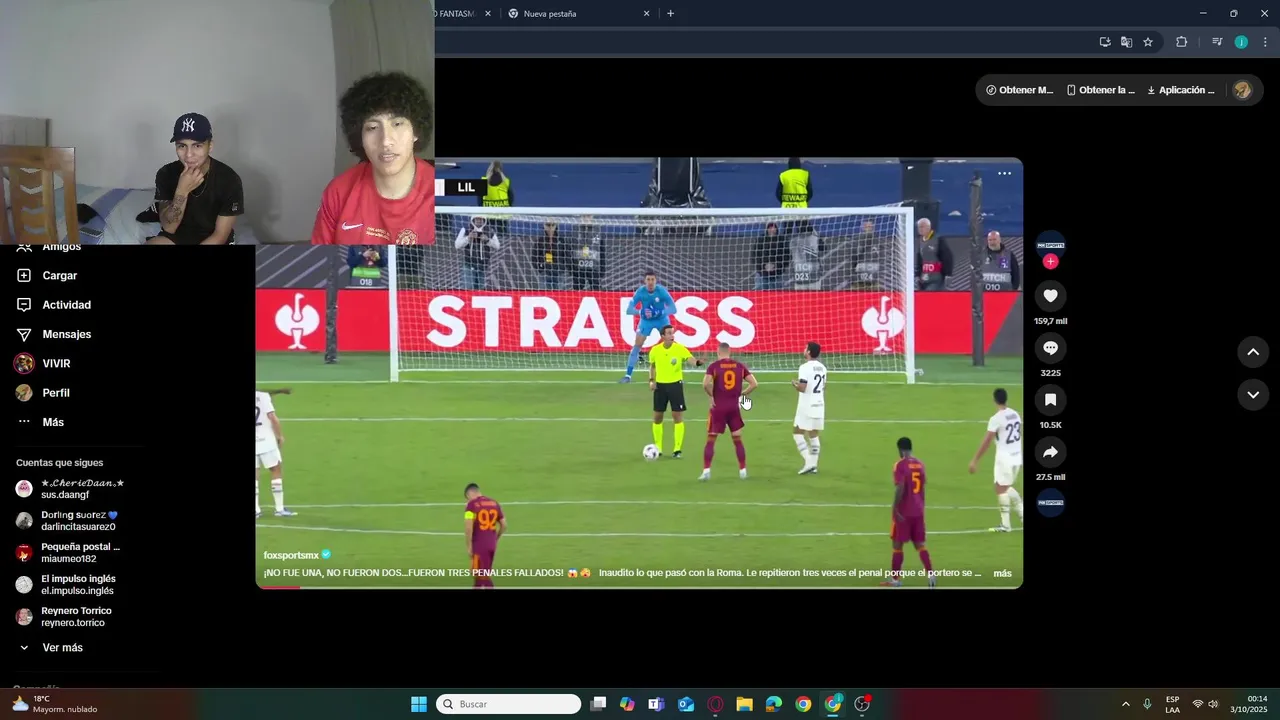Viewport: 1280px width, 720px height.
Task: Open Microsoft Teams on the taskbar
Action: click(656, 704)
